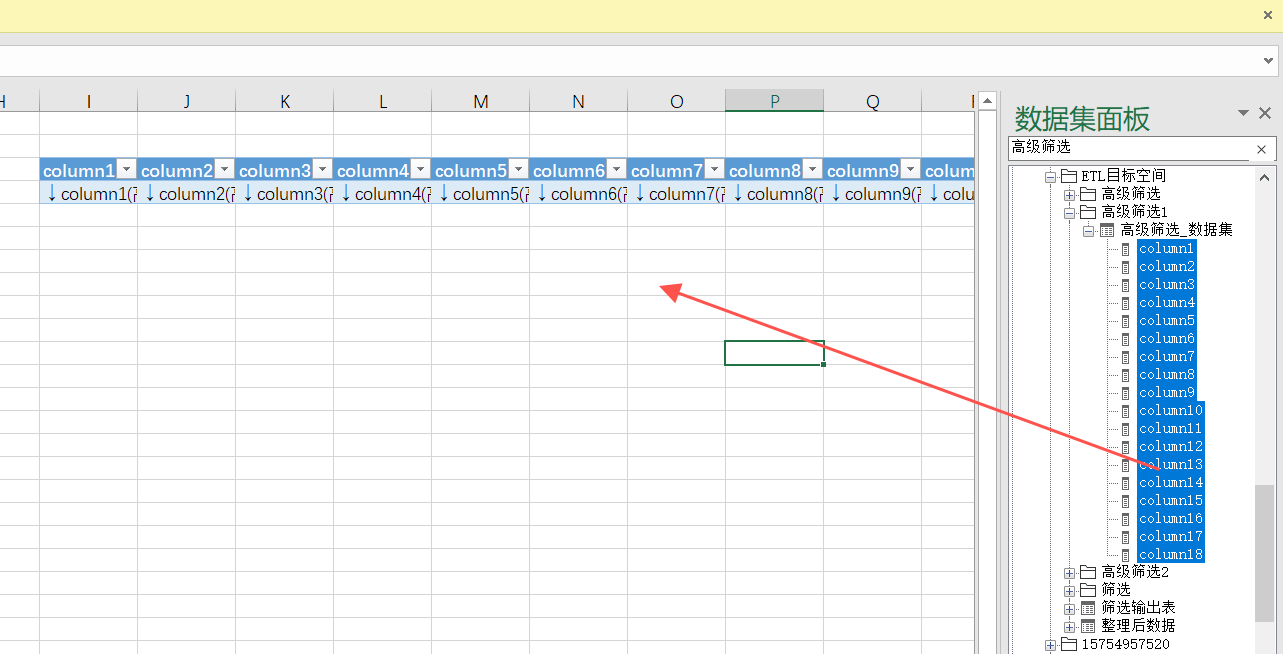The height and width of the screenshot is (654, 1283).
Task: Open the dataset panel options arrow
Action: tap(1243, 113)
